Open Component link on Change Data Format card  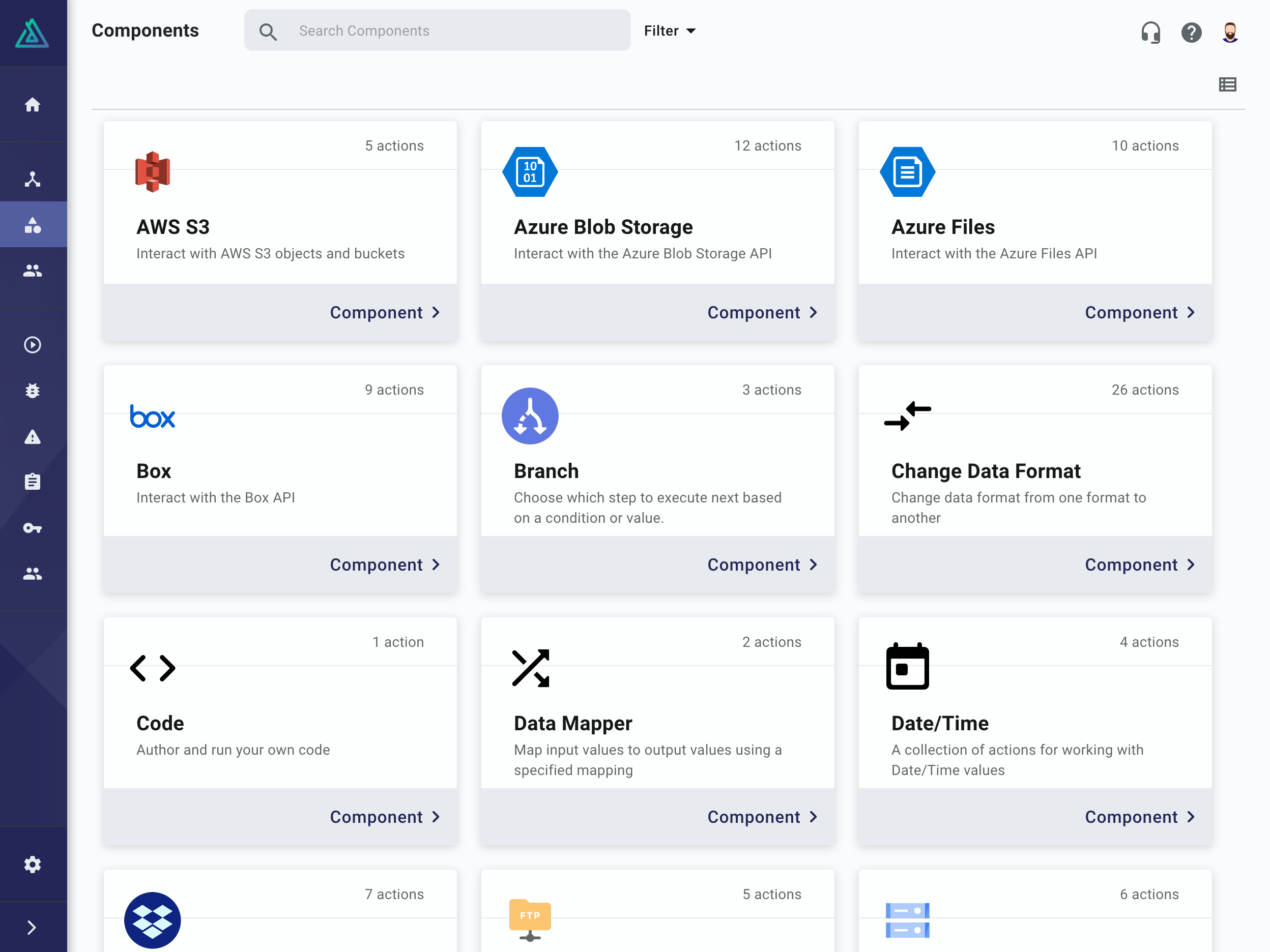(x=1140, y=565)
